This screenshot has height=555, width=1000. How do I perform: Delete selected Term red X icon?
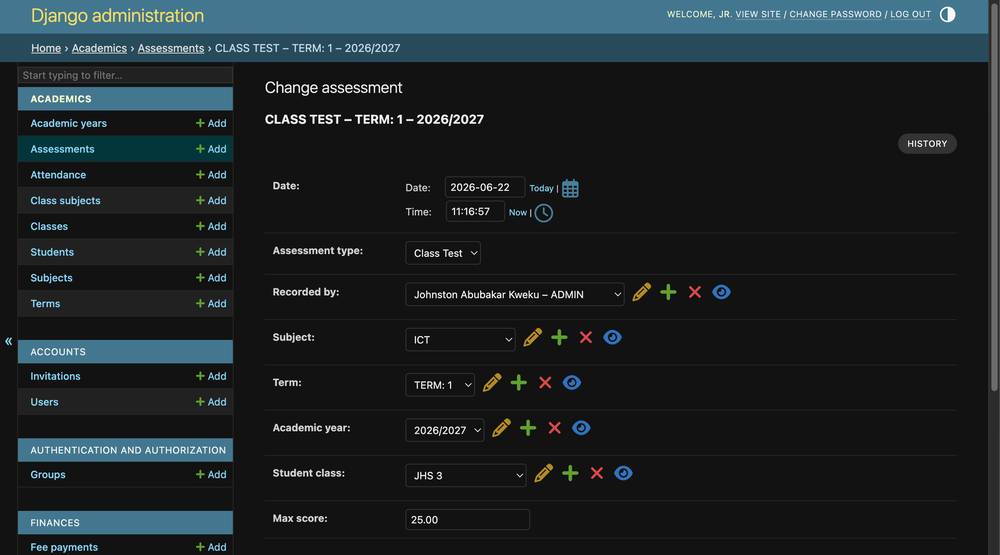click(x=545, y=383)
